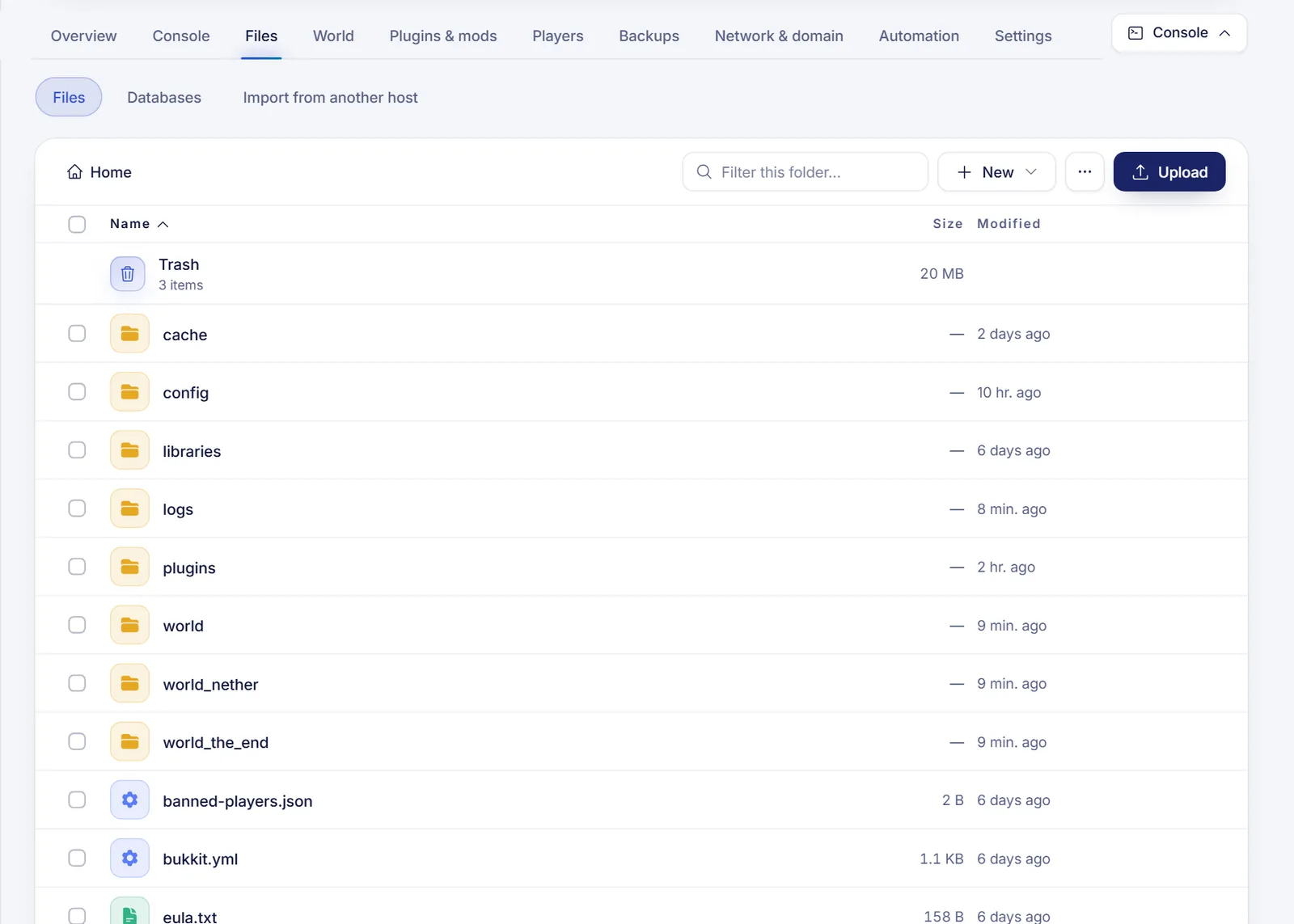Screen dimensions: 1294x924
Task: Click the world_the_end folder icon
Action: (x=129, y=741)
